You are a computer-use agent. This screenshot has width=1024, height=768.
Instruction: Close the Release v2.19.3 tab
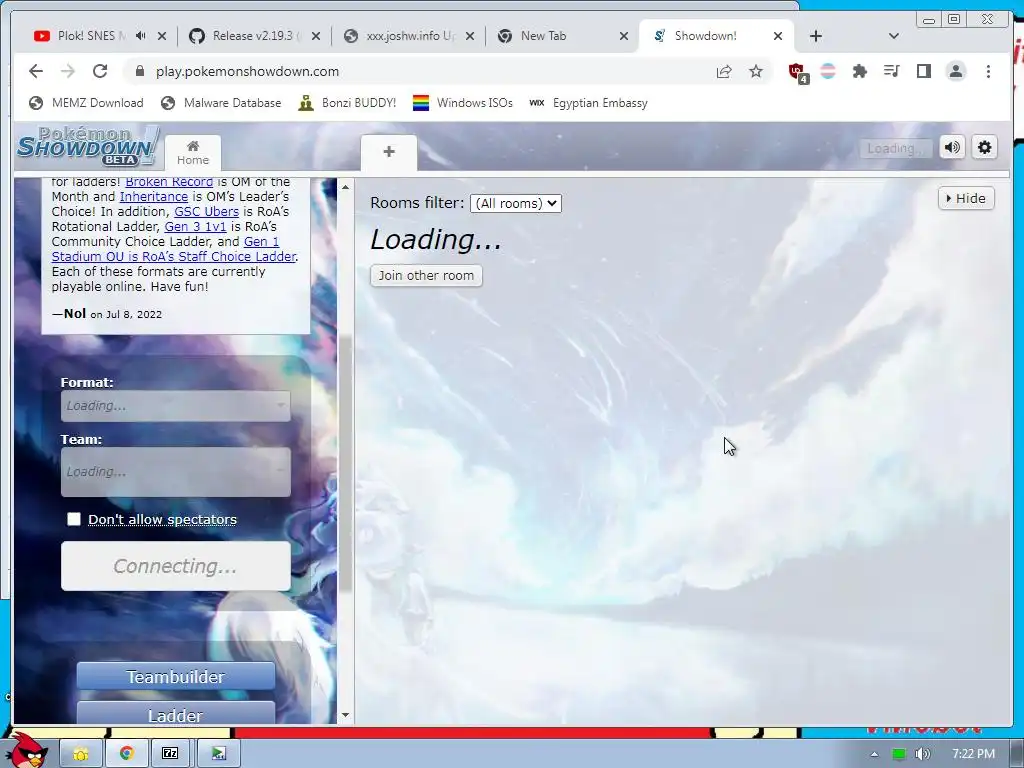pyautogui.click(x=315, y=36)
